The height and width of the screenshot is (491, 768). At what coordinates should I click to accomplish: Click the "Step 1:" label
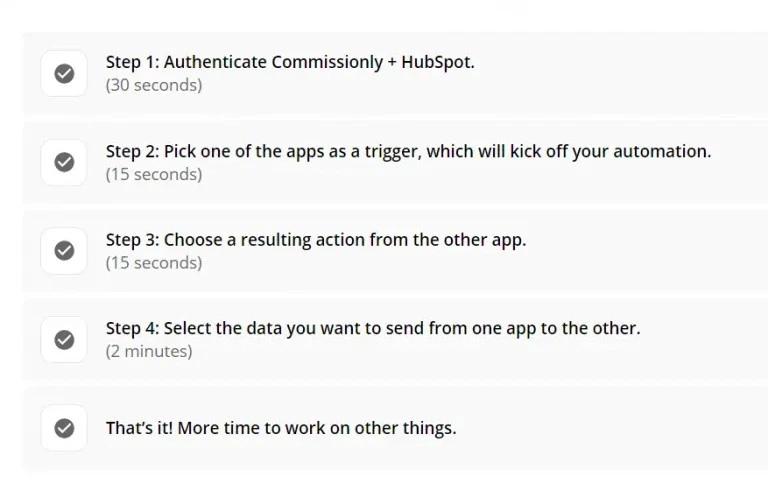(x=132, y=62)
